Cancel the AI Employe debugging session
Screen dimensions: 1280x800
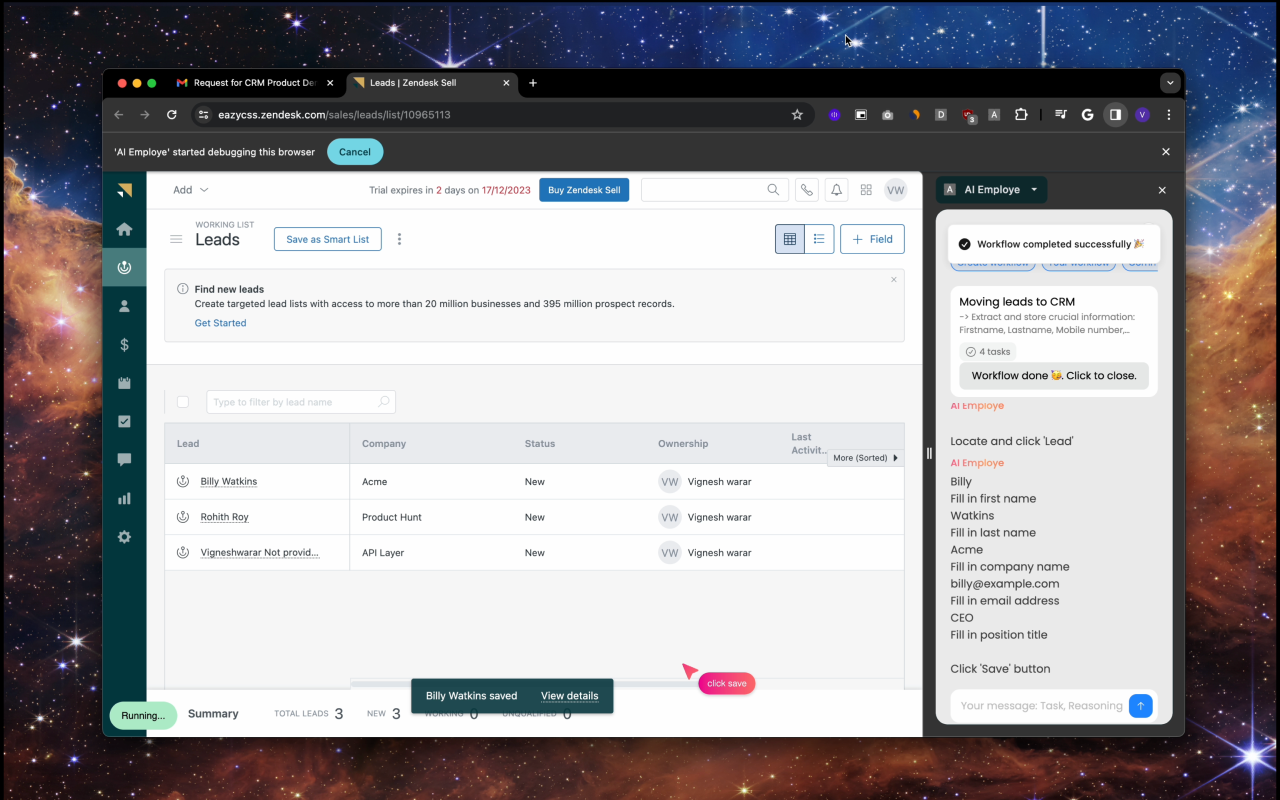click(x=355, y=152)
